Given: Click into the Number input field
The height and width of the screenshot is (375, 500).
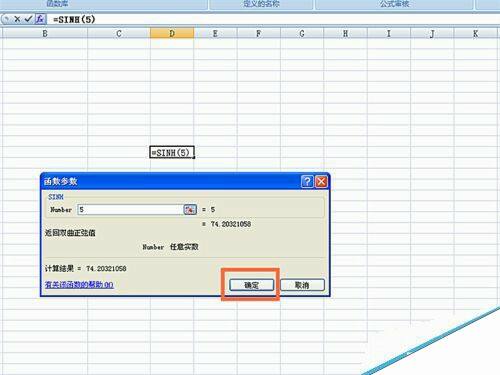Looking at the screenshot, I should [x=131, y=209].
